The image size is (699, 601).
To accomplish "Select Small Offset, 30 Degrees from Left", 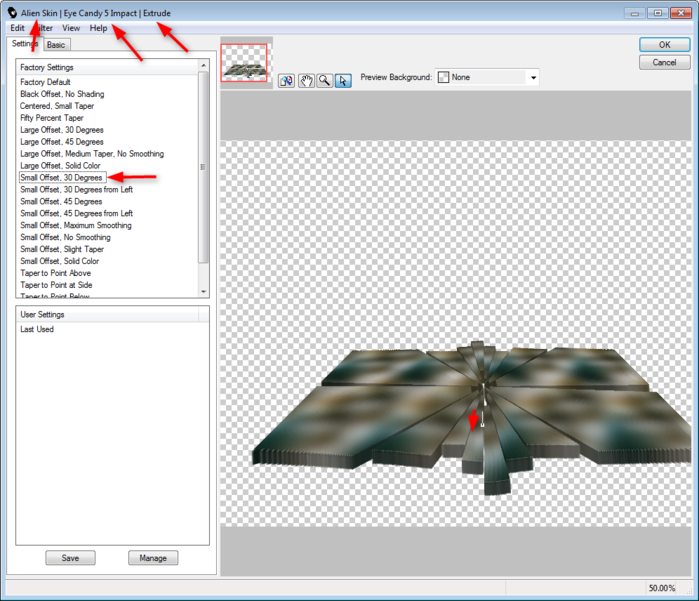I will click(76, 189).
